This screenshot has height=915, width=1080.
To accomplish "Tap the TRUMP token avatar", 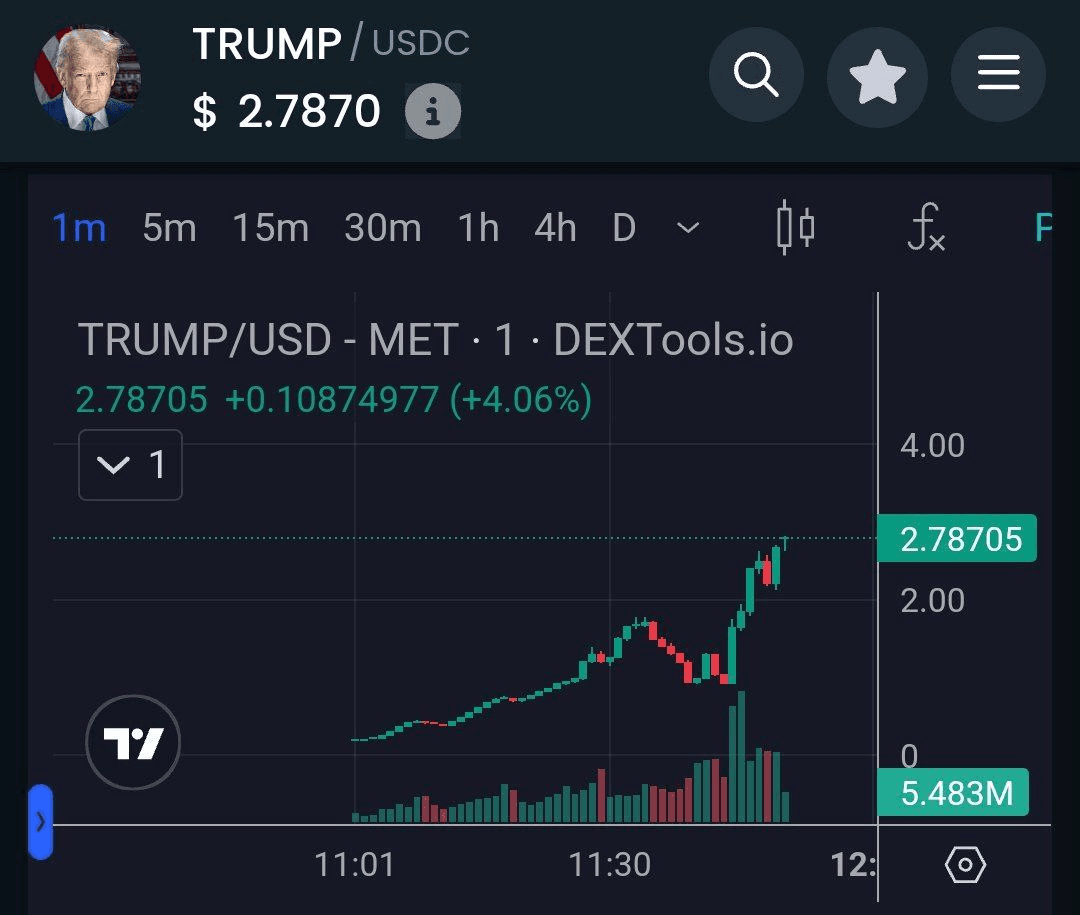I will pyautogui.click(x=87, y=78).
